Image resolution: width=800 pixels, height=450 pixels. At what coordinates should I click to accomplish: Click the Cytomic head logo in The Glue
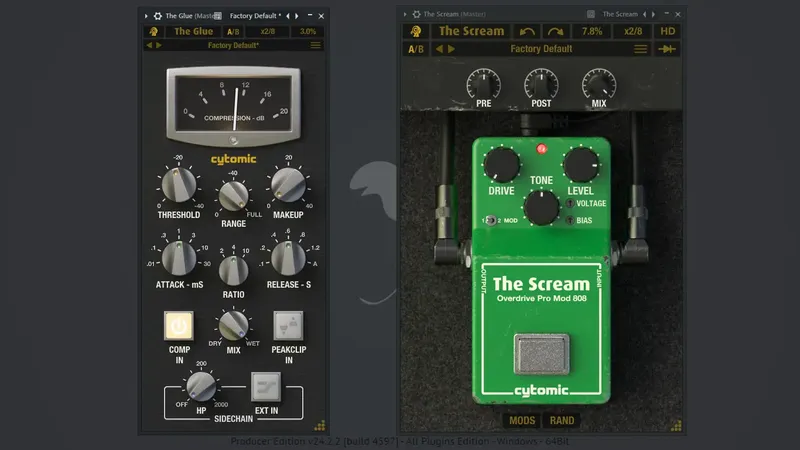tap(153, 31)
